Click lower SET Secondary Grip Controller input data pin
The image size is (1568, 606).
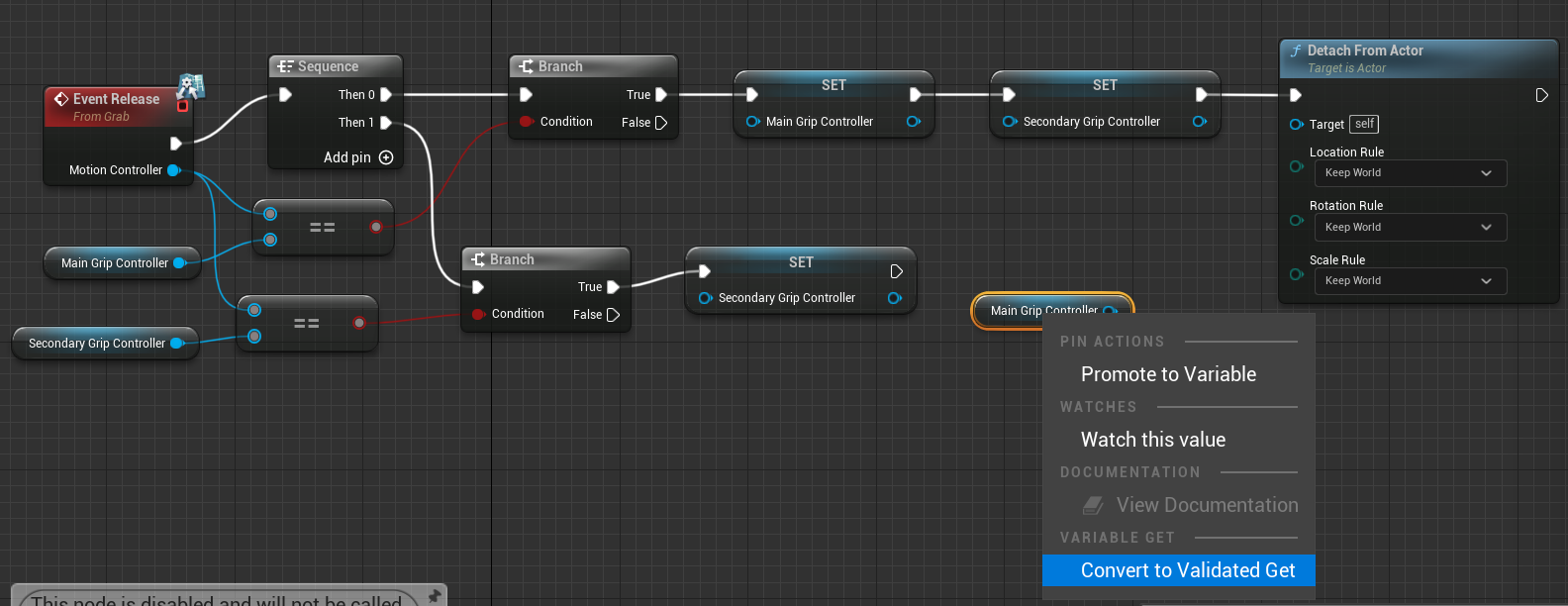706,298
